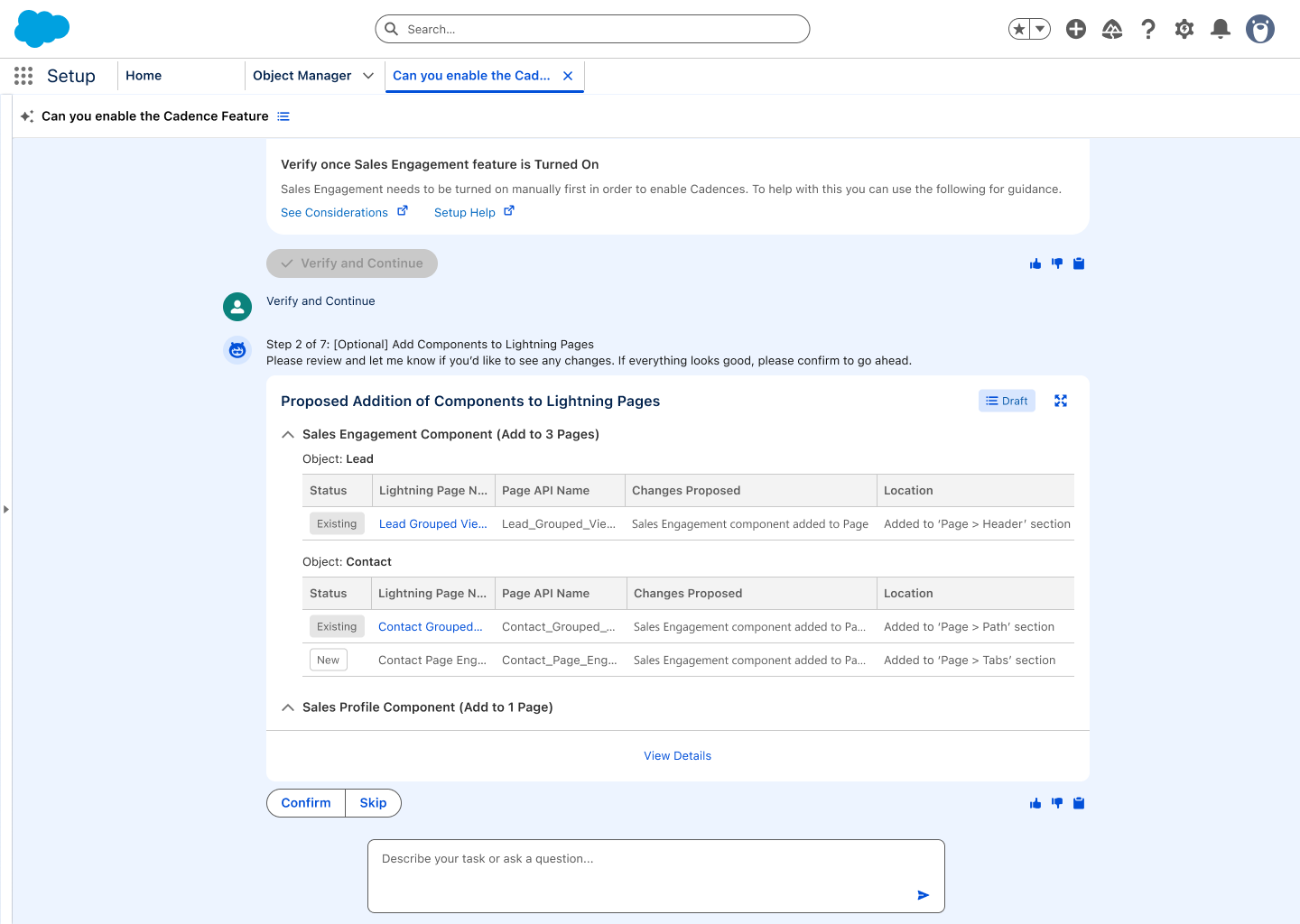This screenshot has height=924, width=1300.
Task: Collapse the Sales Profile Component section
Action: tap(288, 707)
